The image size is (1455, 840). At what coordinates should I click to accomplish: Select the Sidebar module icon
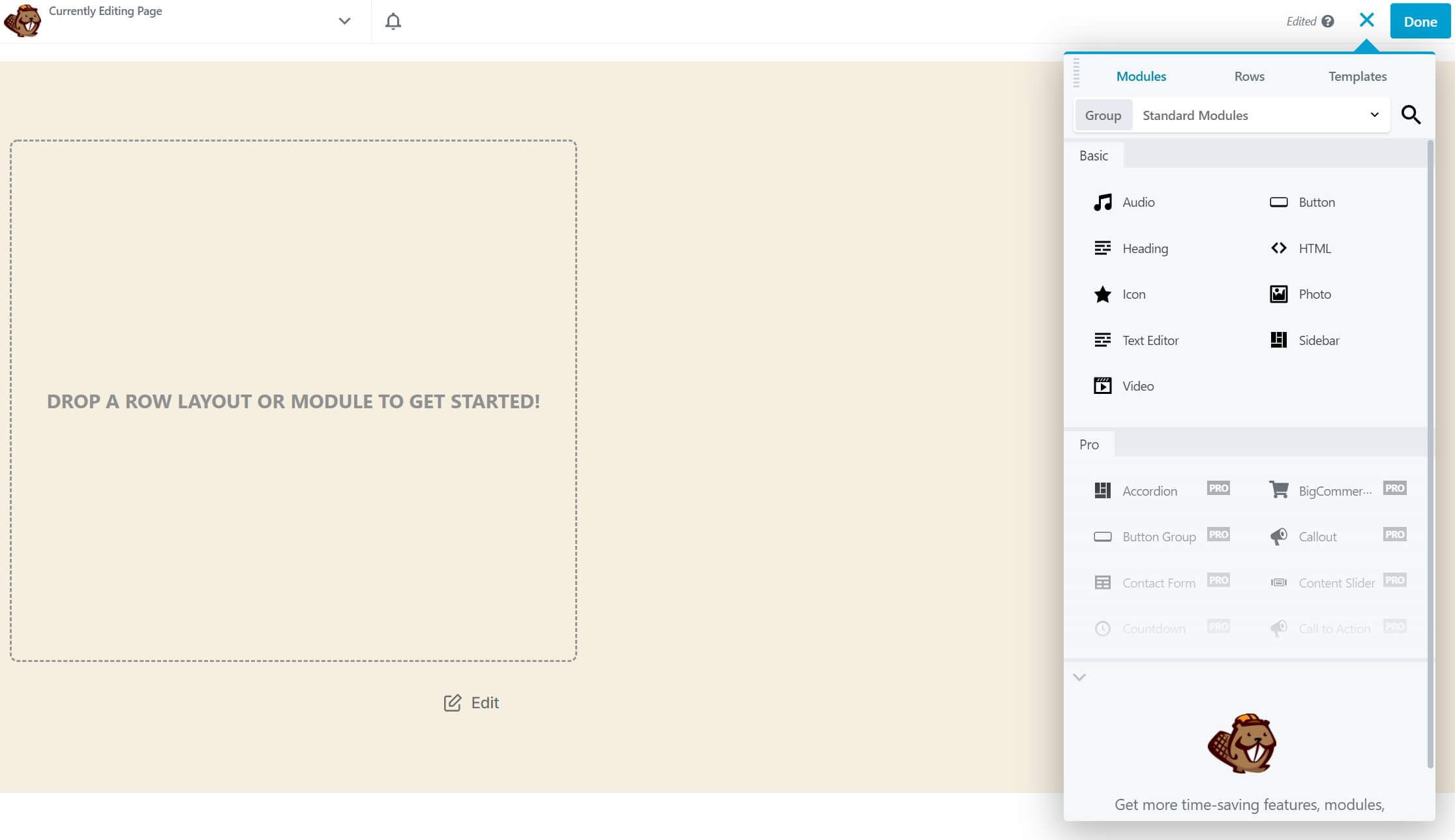(1278, 340)
